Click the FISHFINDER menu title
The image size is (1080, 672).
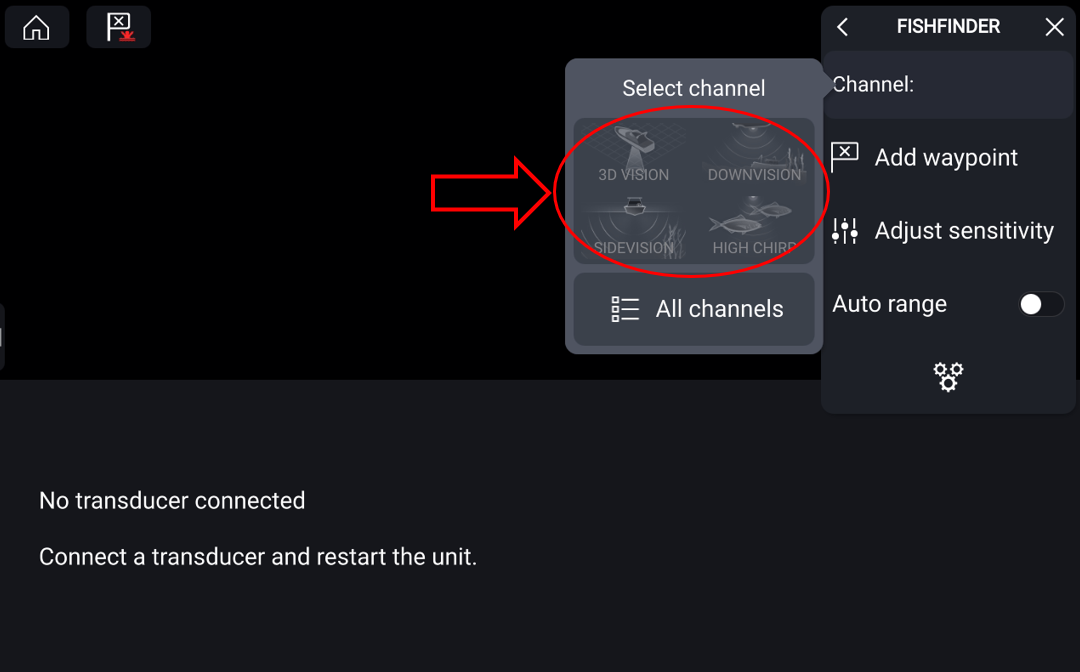(948, 27)
